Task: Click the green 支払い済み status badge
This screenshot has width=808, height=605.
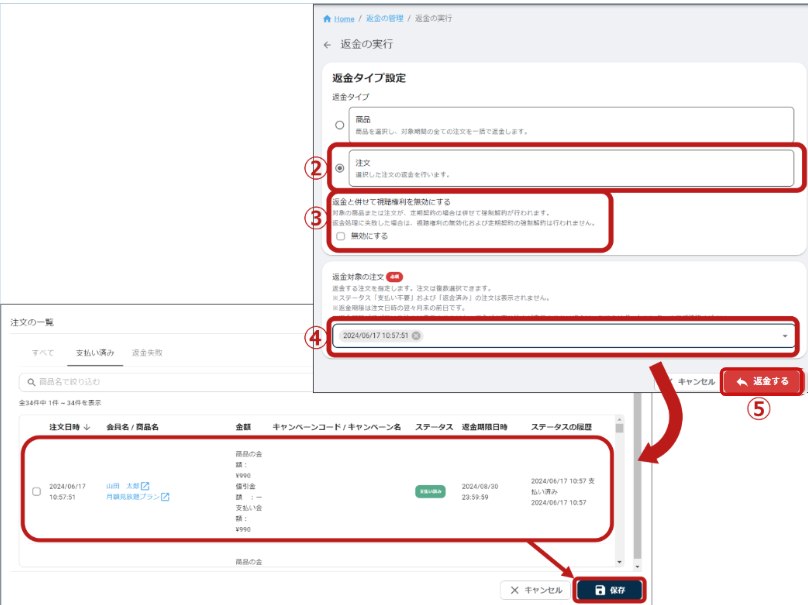Action: coord(430,491)
